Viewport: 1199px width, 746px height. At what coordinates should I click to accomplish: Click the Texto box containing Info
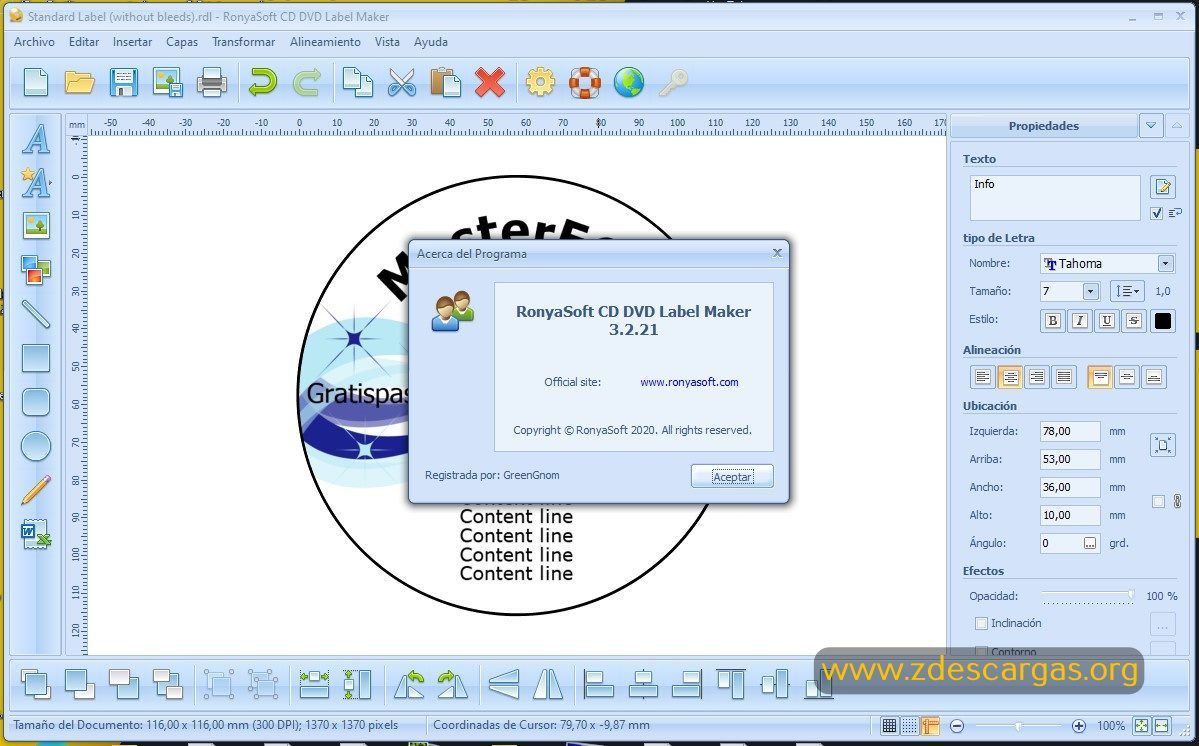1054,198
